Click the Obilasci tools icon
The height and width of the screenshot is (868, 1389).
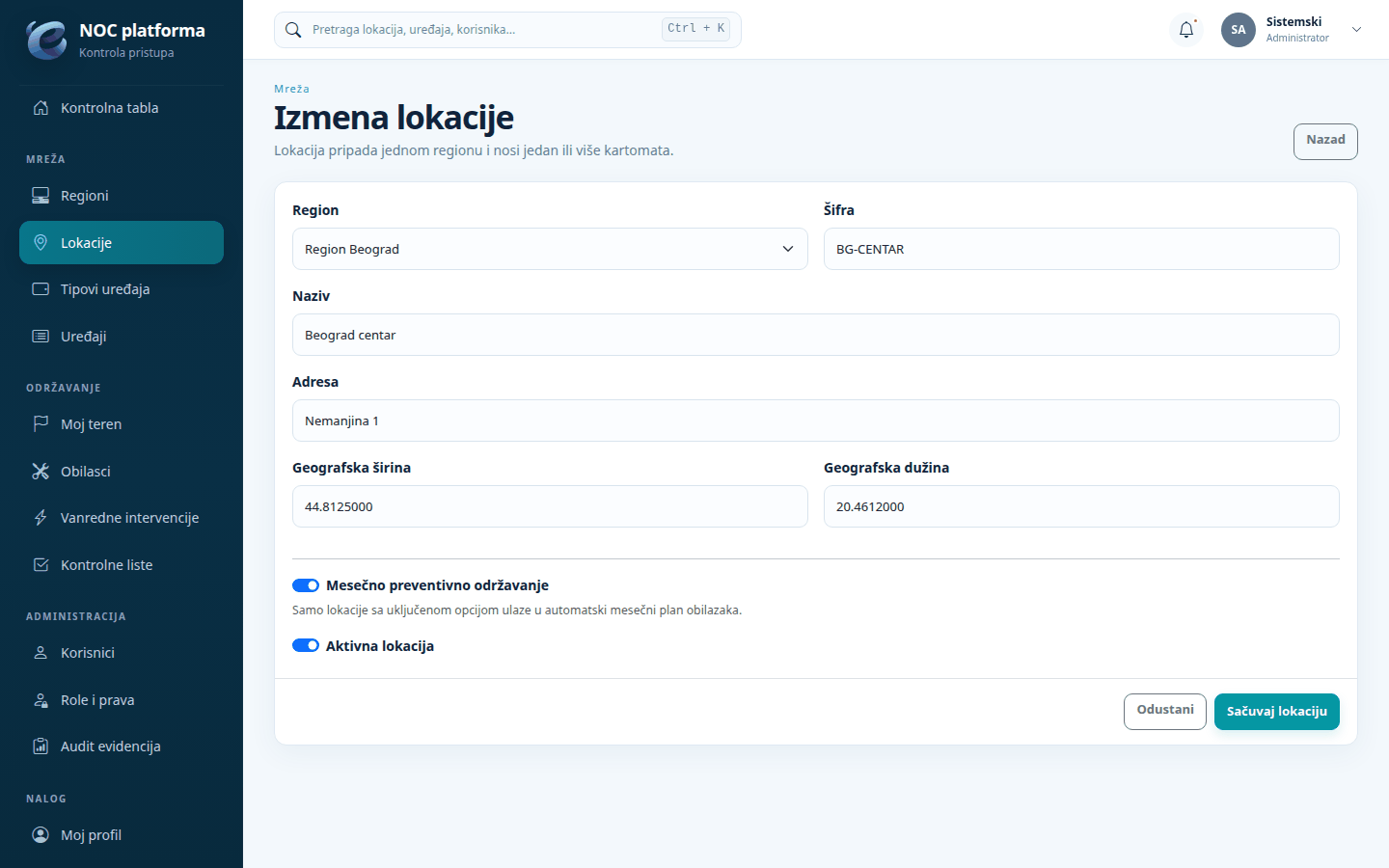point(41,472)
